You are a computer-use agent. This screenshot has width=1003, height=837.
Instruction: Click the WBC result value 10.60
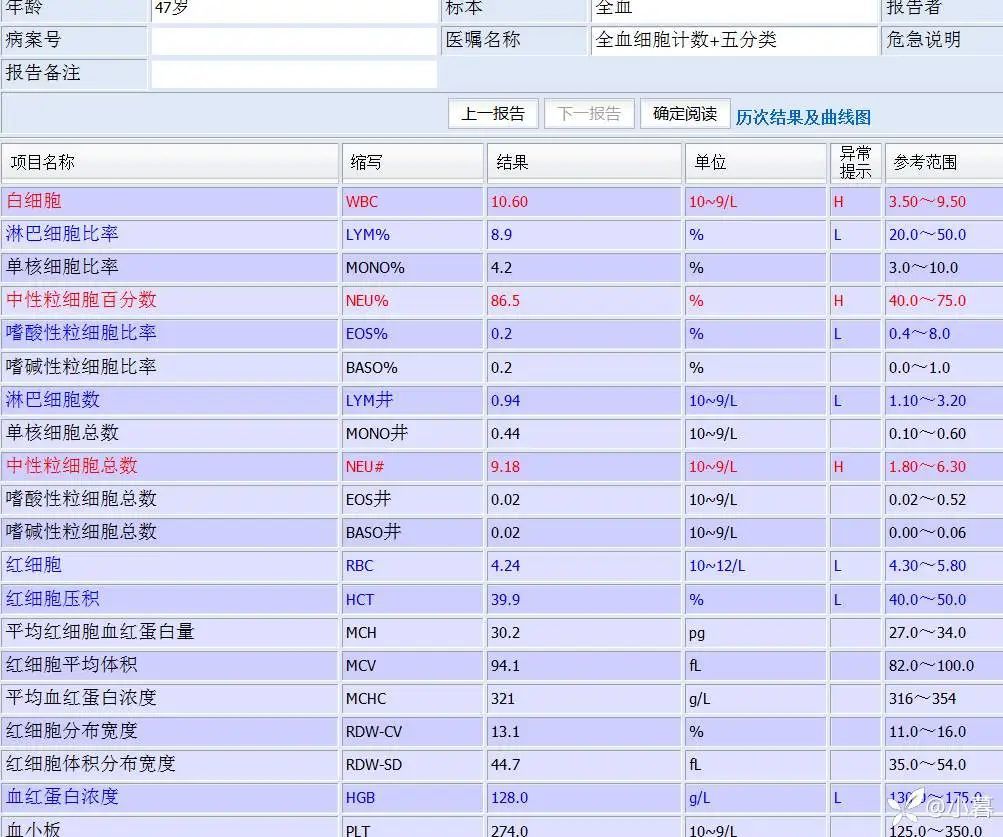(x=509, y=202)
